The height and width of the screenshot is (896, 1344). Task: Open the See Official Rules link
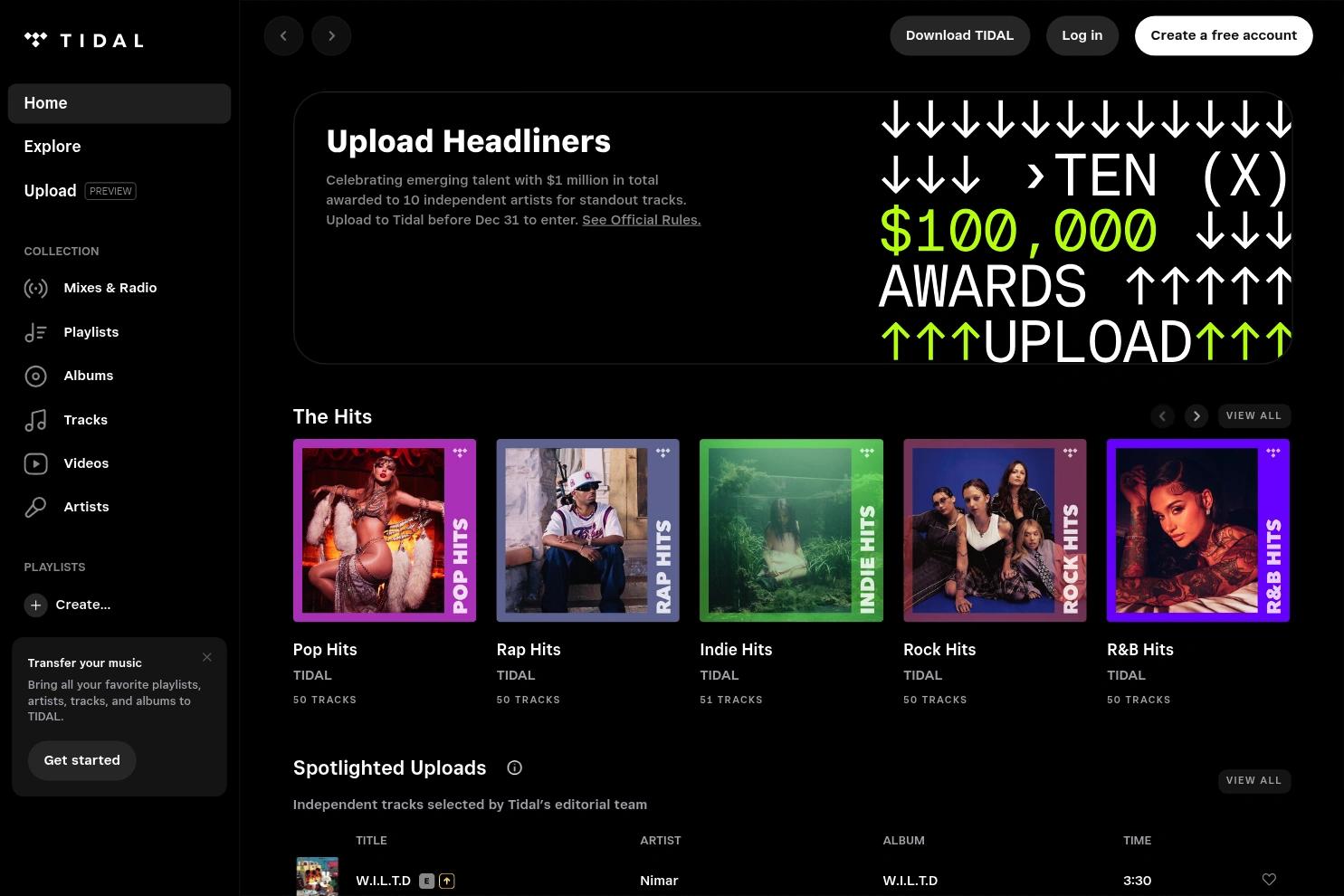[x=642, y=220]
